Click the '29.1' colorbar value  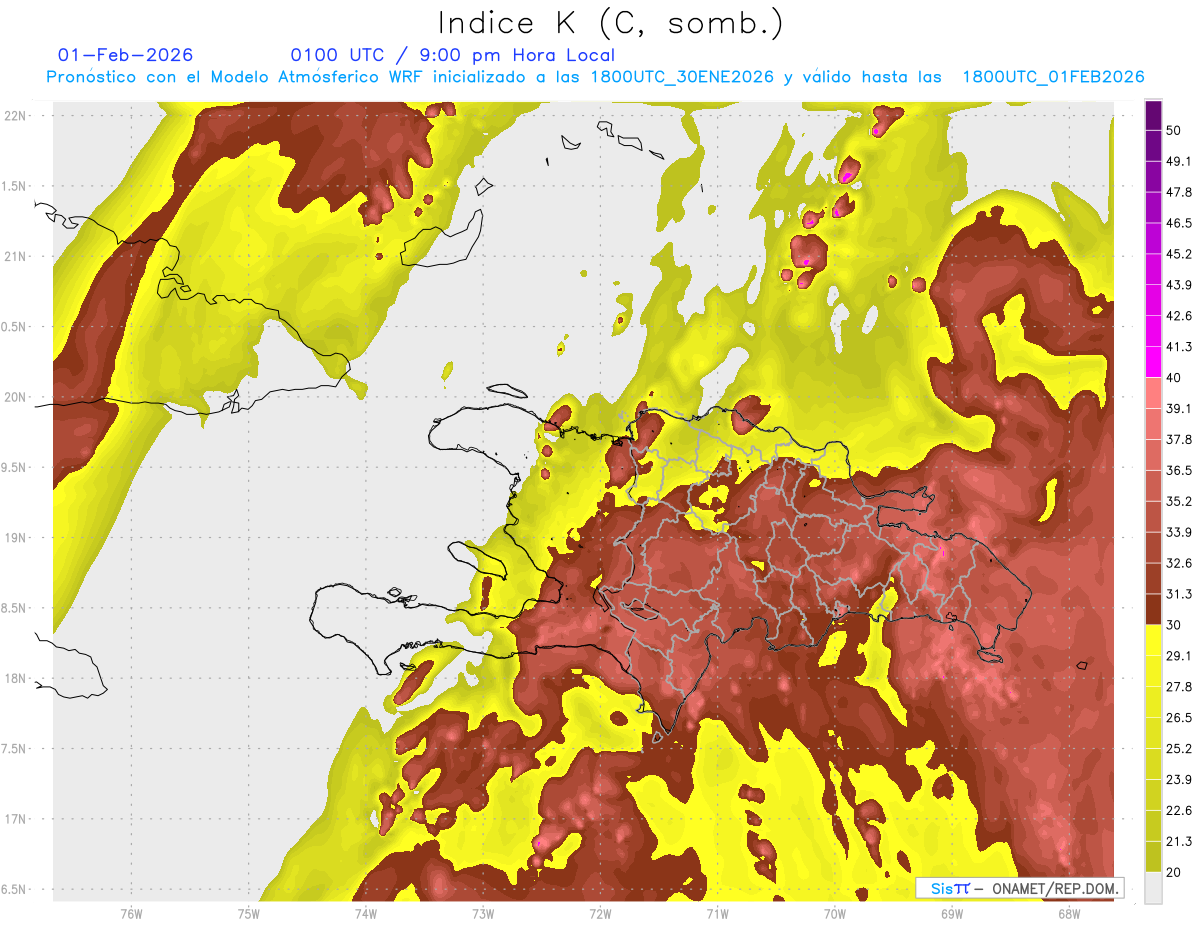pos(1179,656)
